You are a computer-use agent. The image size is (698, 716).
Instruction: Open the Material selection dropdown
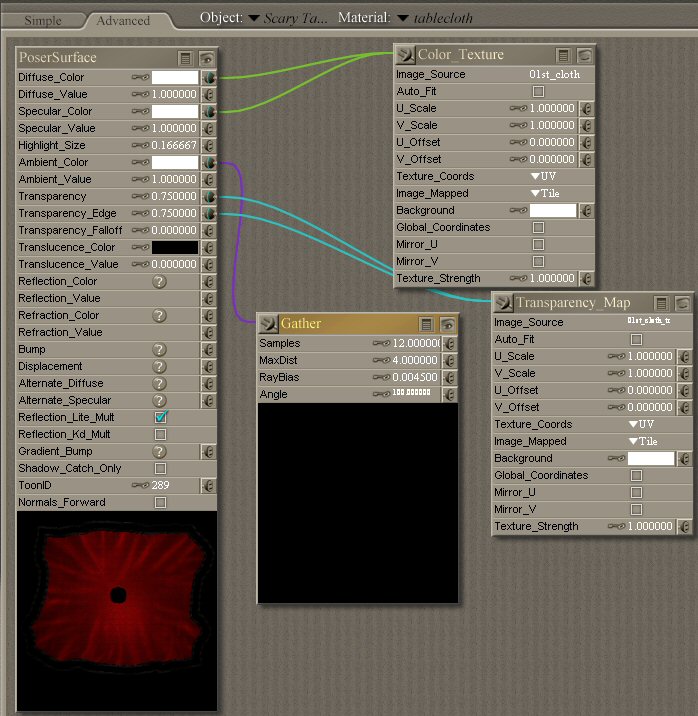pyautogui.click(x=402, y=18)
